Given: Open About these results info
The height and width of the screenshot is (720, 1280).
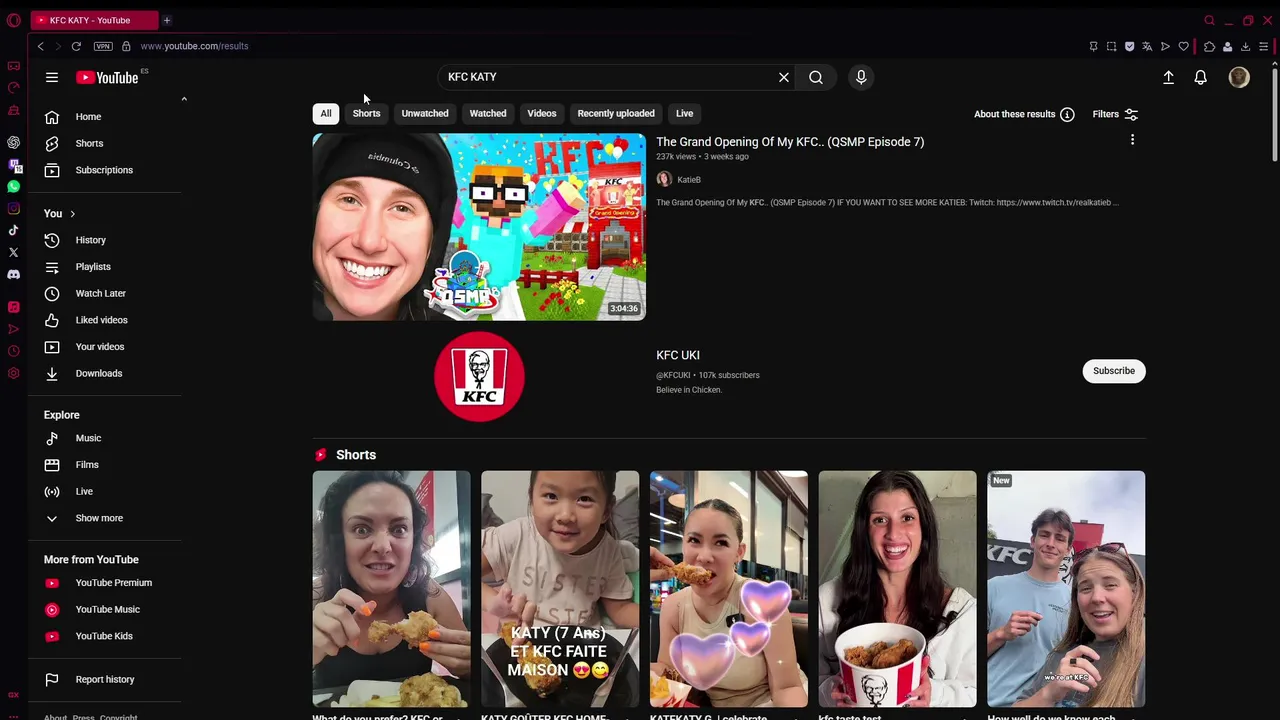Looking at the screenshot, I should pos(1024,114).
